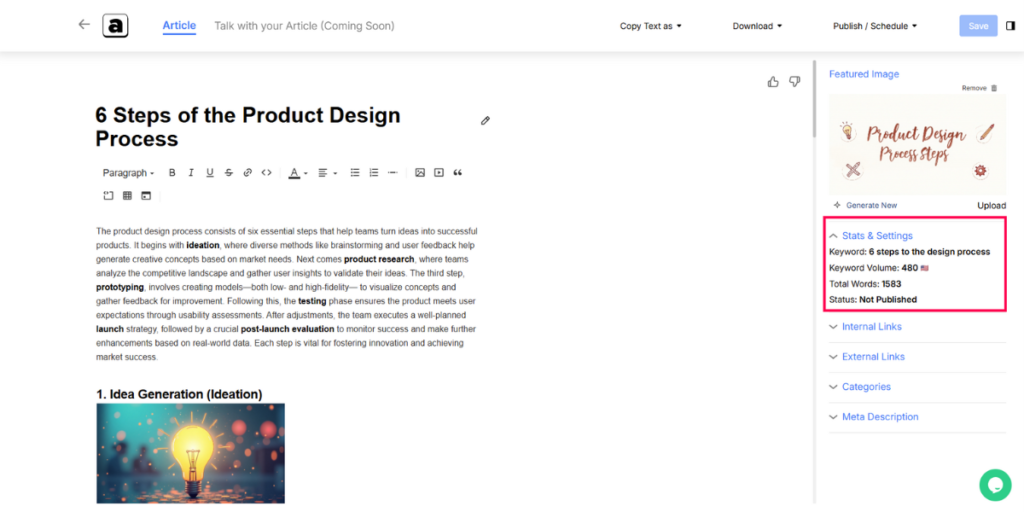
Task: Open the Publish / Schedule dropdown
Action: [x=875, y=26]
